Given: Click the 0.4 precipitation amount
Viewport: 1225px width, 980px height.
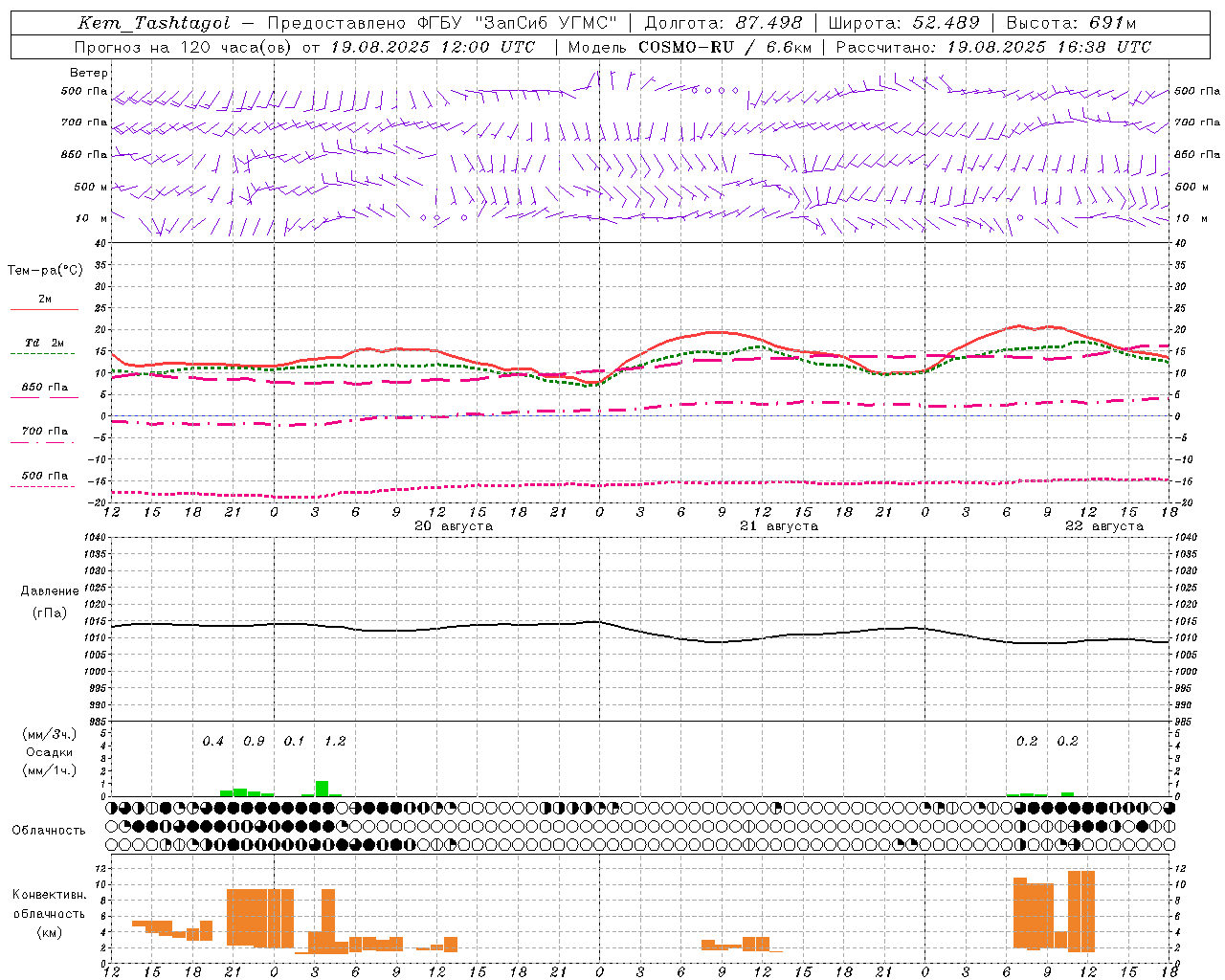Looking at the screenshot, I should tap(212, 742).
